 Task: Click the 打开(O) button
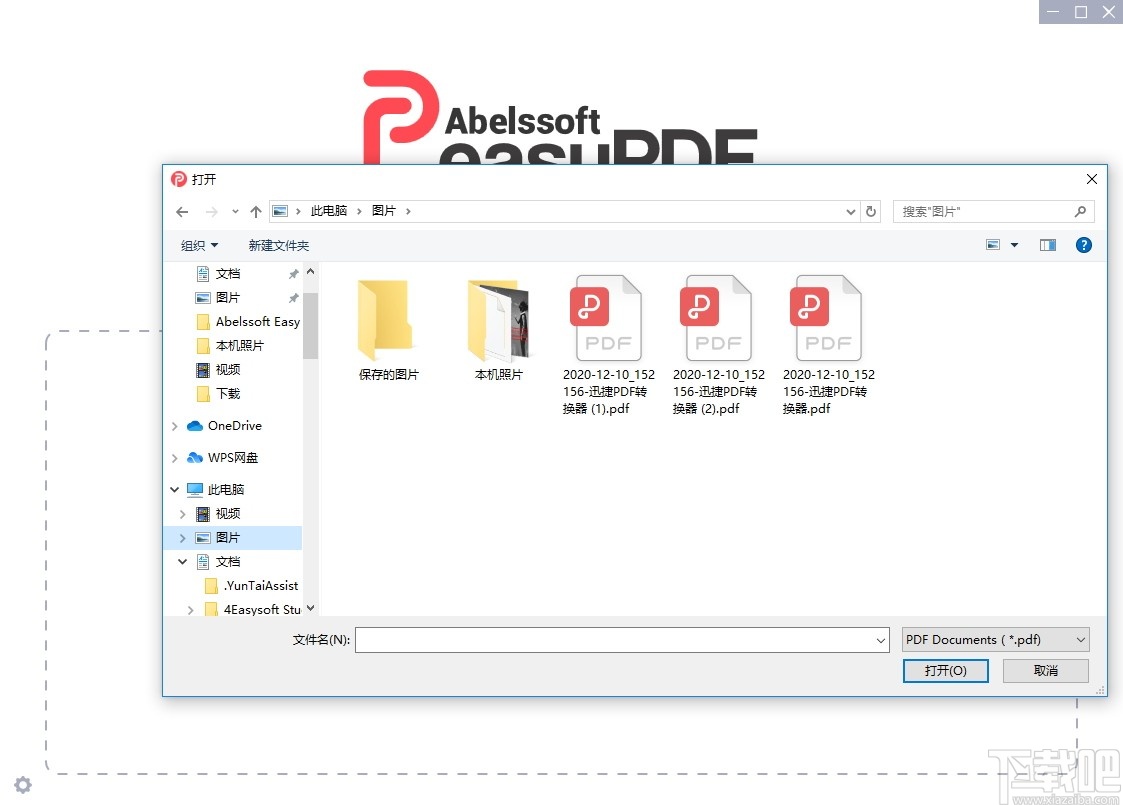[945, 670]
